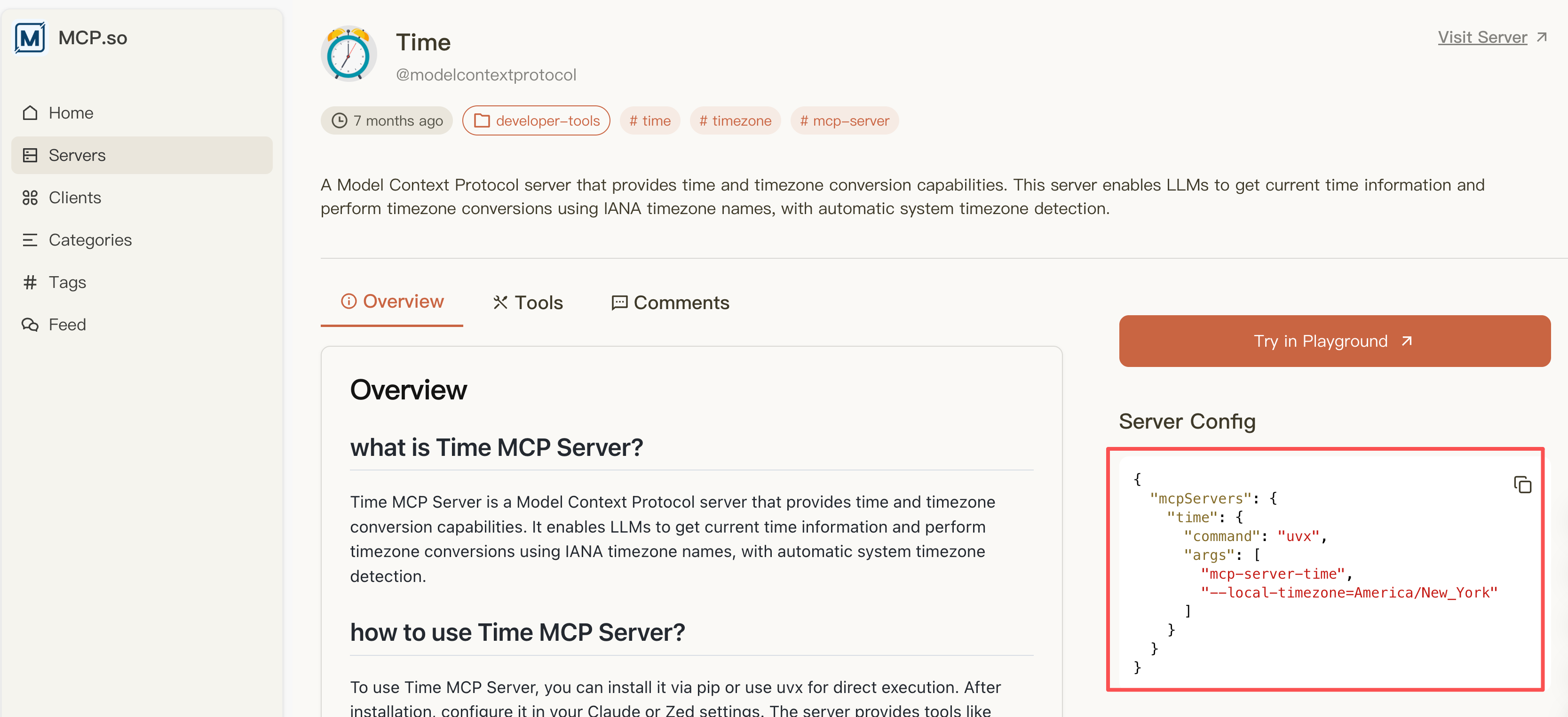Click the 7 months ago badge
This screenshot has height=717, width=1568.
[x=387, y=120]
